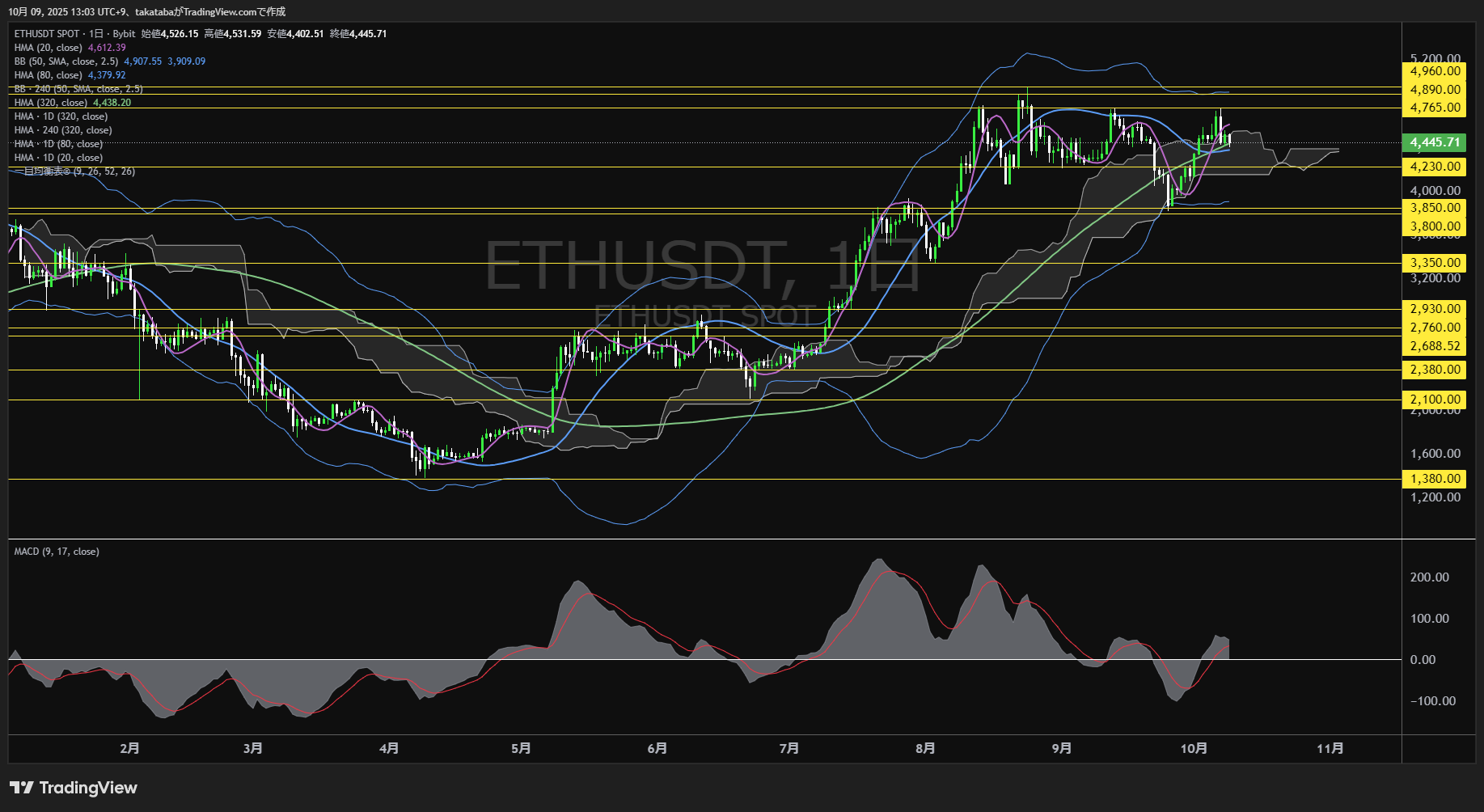Click the TradingView logo icon
The height and width of the screenshot is (812, 1484).
tap(22, 788)
